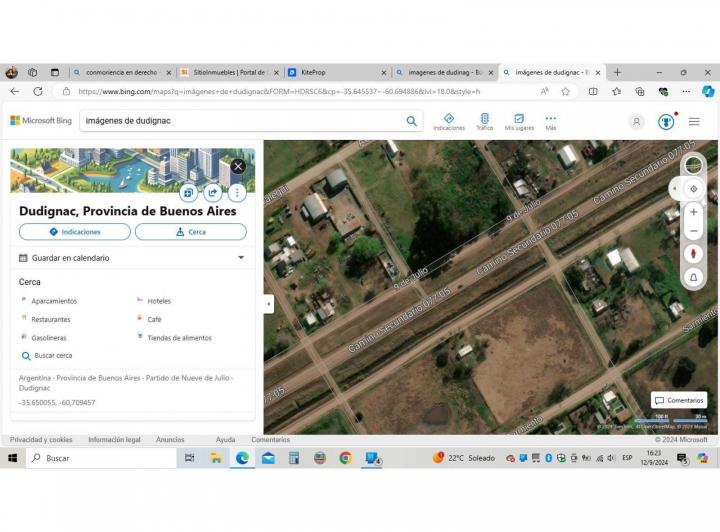Open the Edge workspaces icon
This screenshot has width=720, height=532.
point(33,72)
